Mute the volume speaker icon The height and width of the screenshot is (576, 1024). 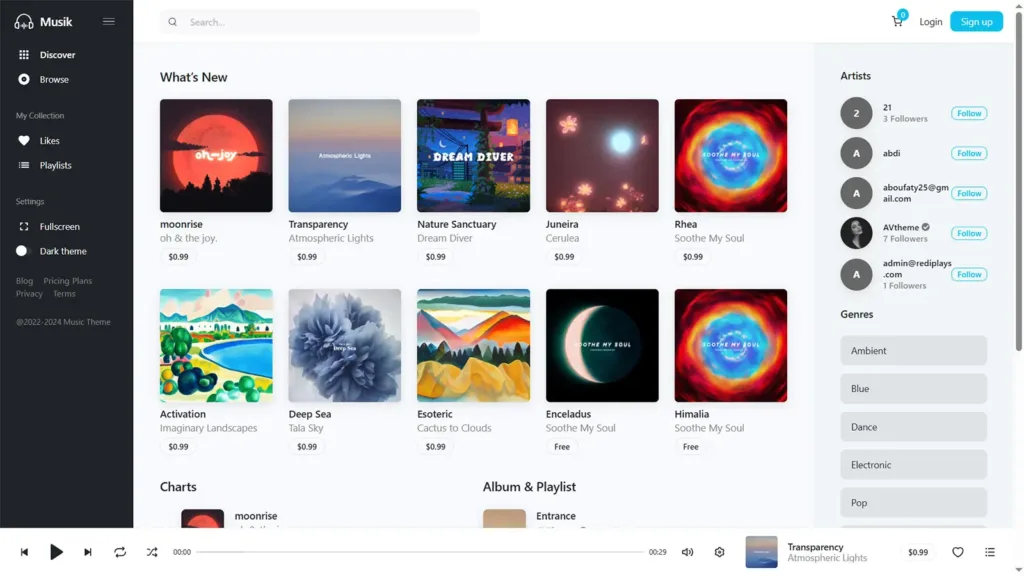[x=688, y=552]
